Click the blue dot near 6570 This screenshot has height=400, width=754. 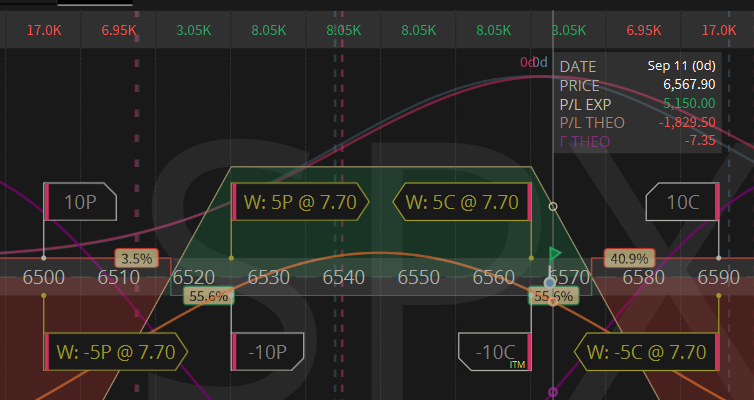click(x=549, y=283)
